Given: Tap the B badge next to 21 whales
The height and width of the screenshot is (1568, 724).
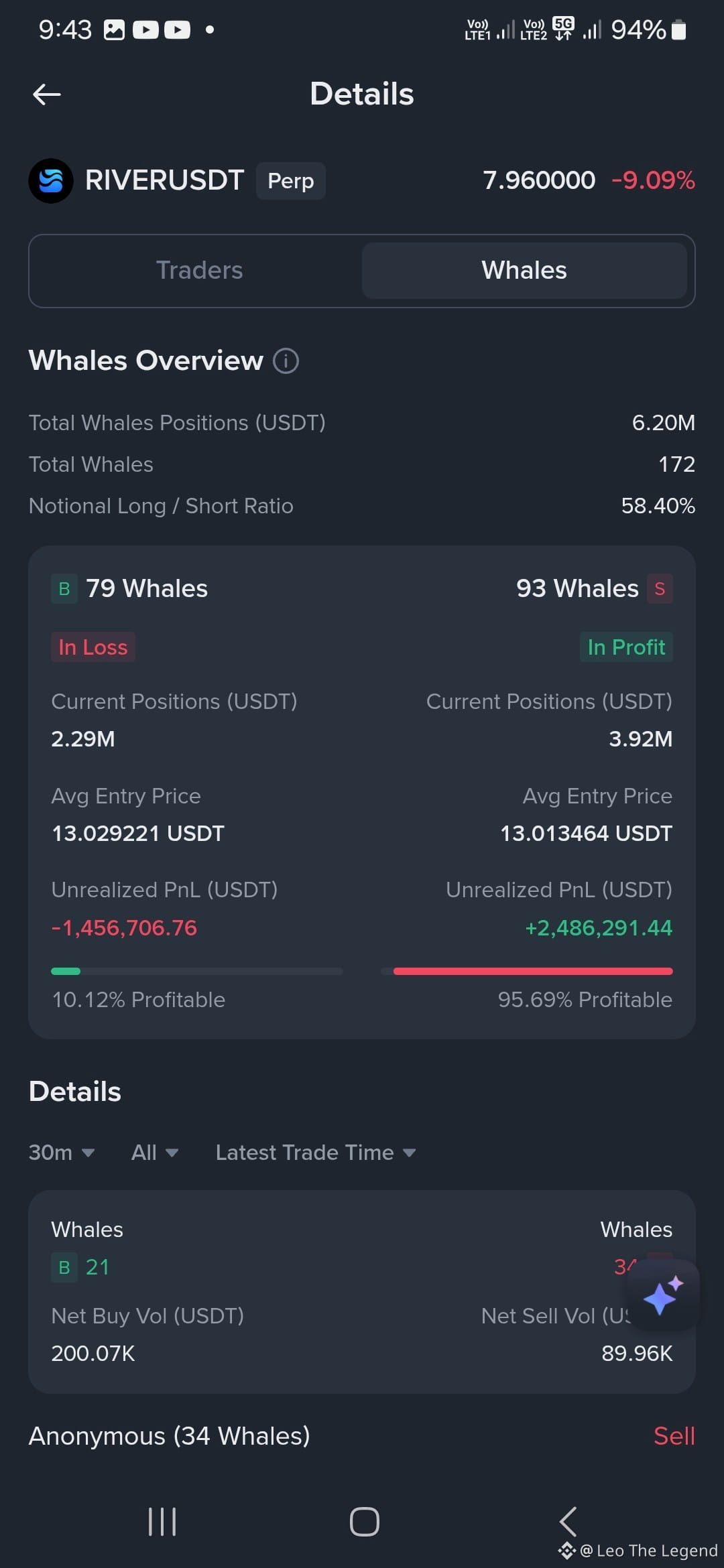Looking at the screenshot, I should point(64,1267).
